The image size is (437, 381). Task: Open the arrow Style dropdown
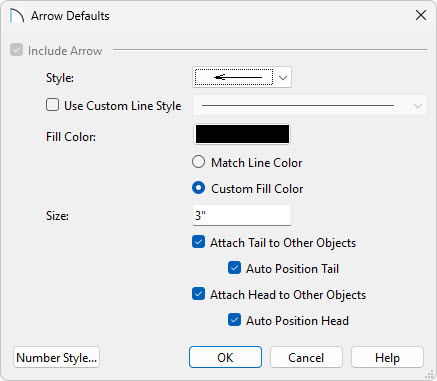pyautogui.click(x=283, y=78)
